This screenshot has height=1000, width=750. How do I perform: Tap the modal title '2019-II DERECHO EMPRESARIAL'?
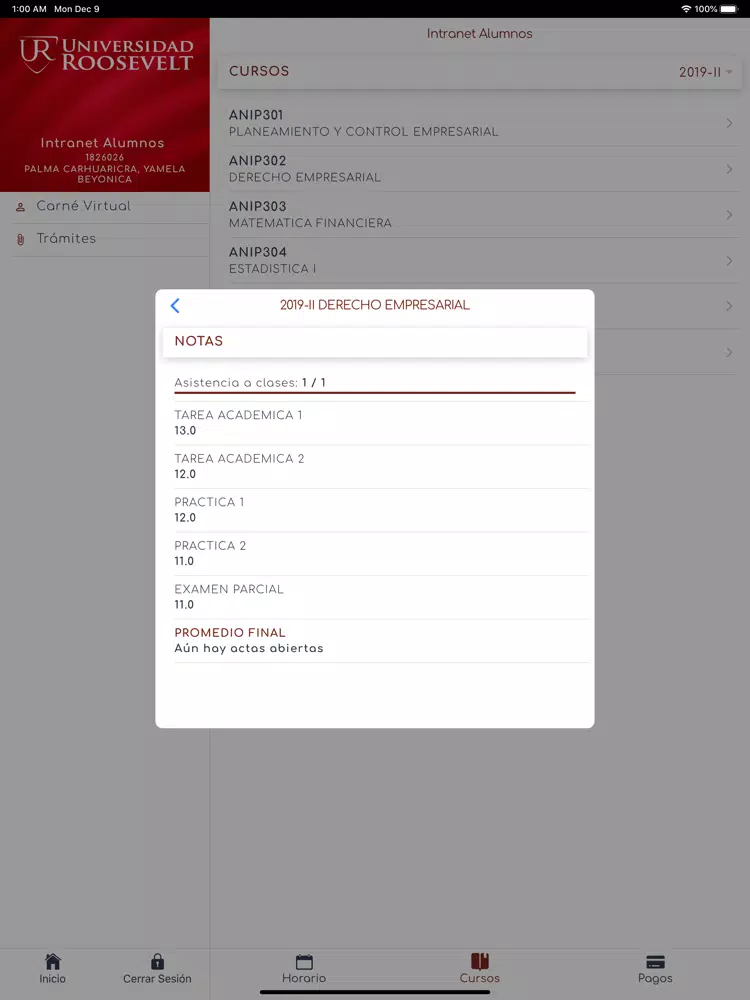pyautogui.click(x=375, y=305)
